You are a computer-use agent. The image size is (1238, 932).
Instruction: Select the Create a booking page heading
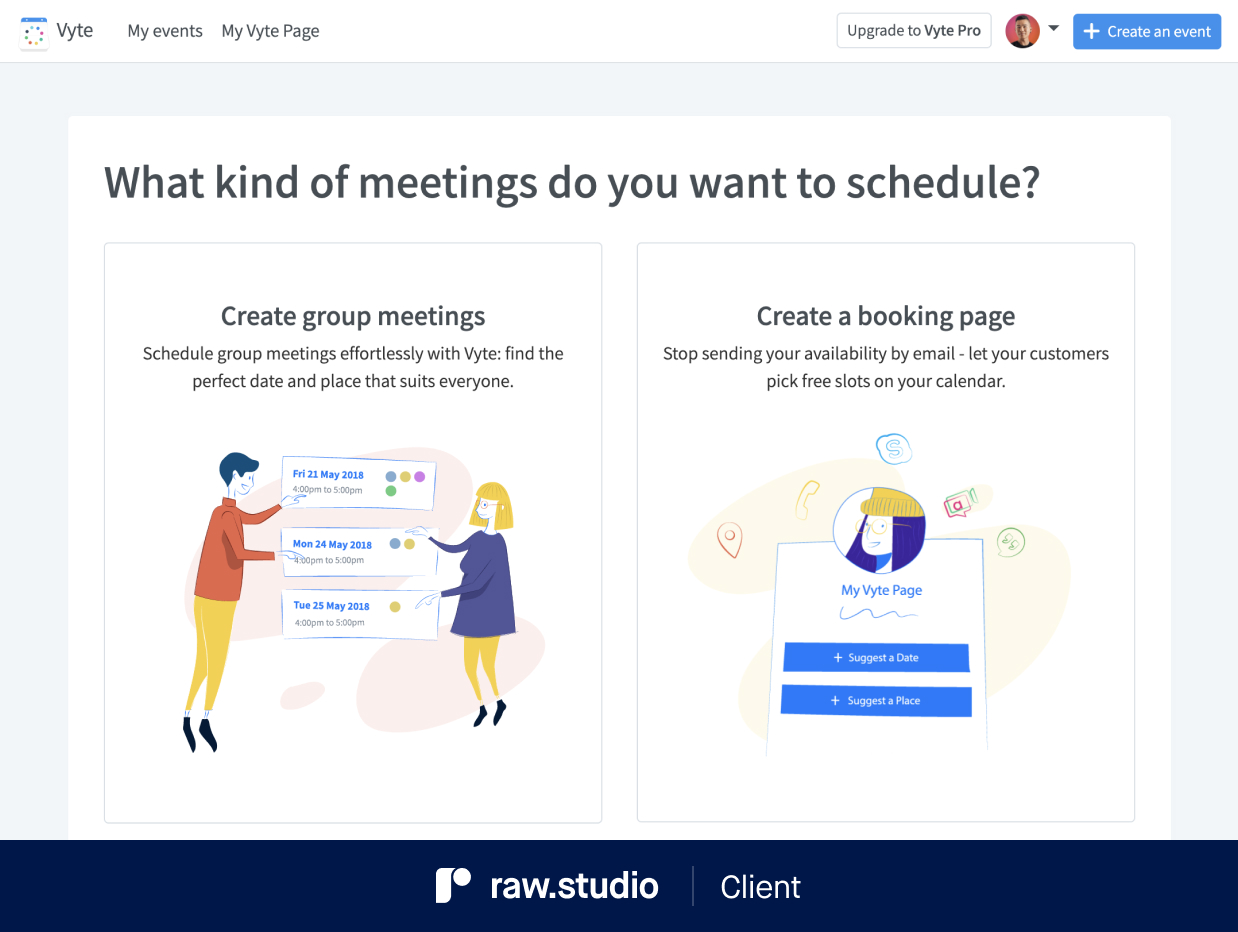[x=886, y=316]
